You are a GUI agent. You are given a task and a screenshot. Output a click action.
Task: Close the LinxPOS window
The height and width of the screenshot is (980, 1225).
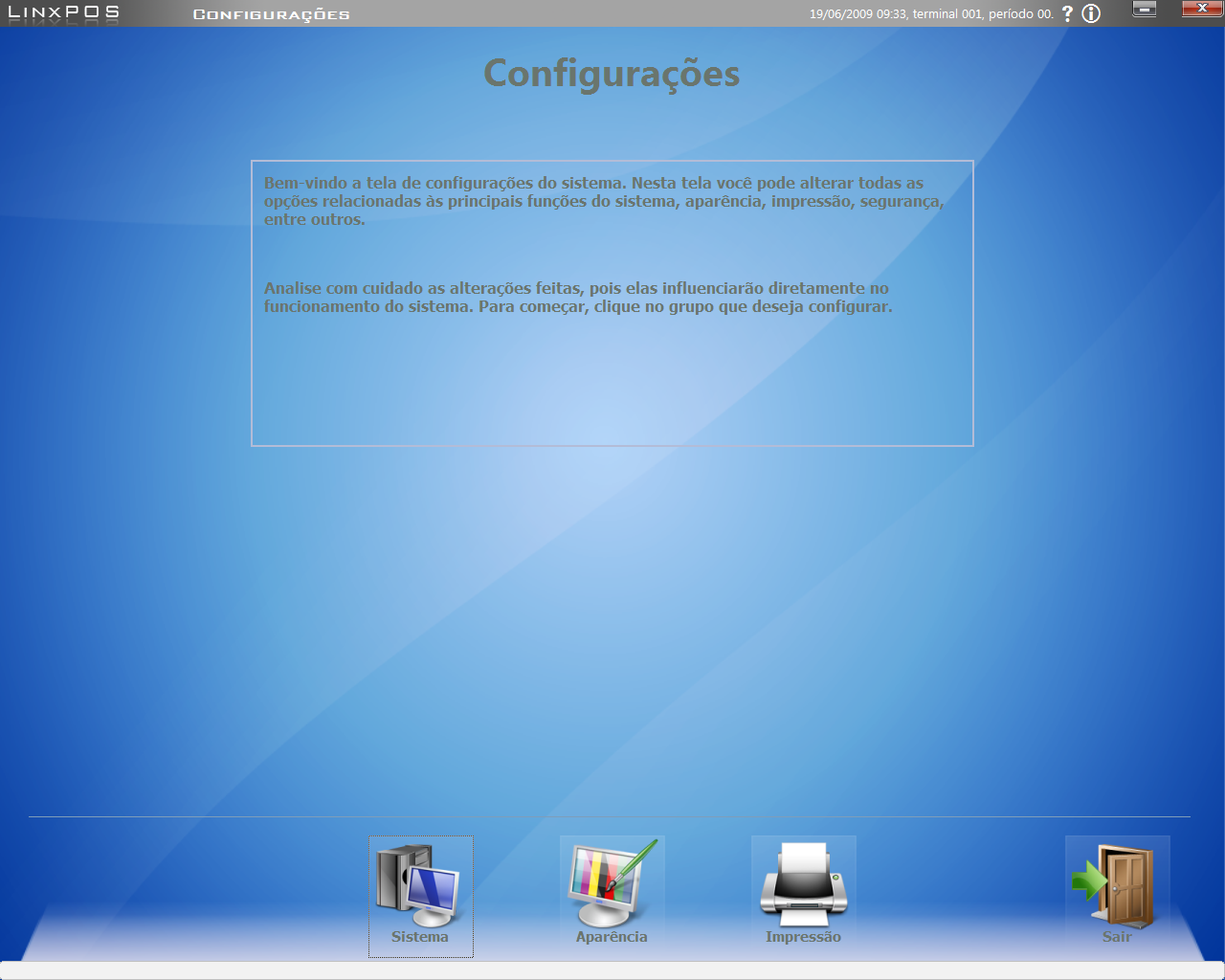[1202, 9]
